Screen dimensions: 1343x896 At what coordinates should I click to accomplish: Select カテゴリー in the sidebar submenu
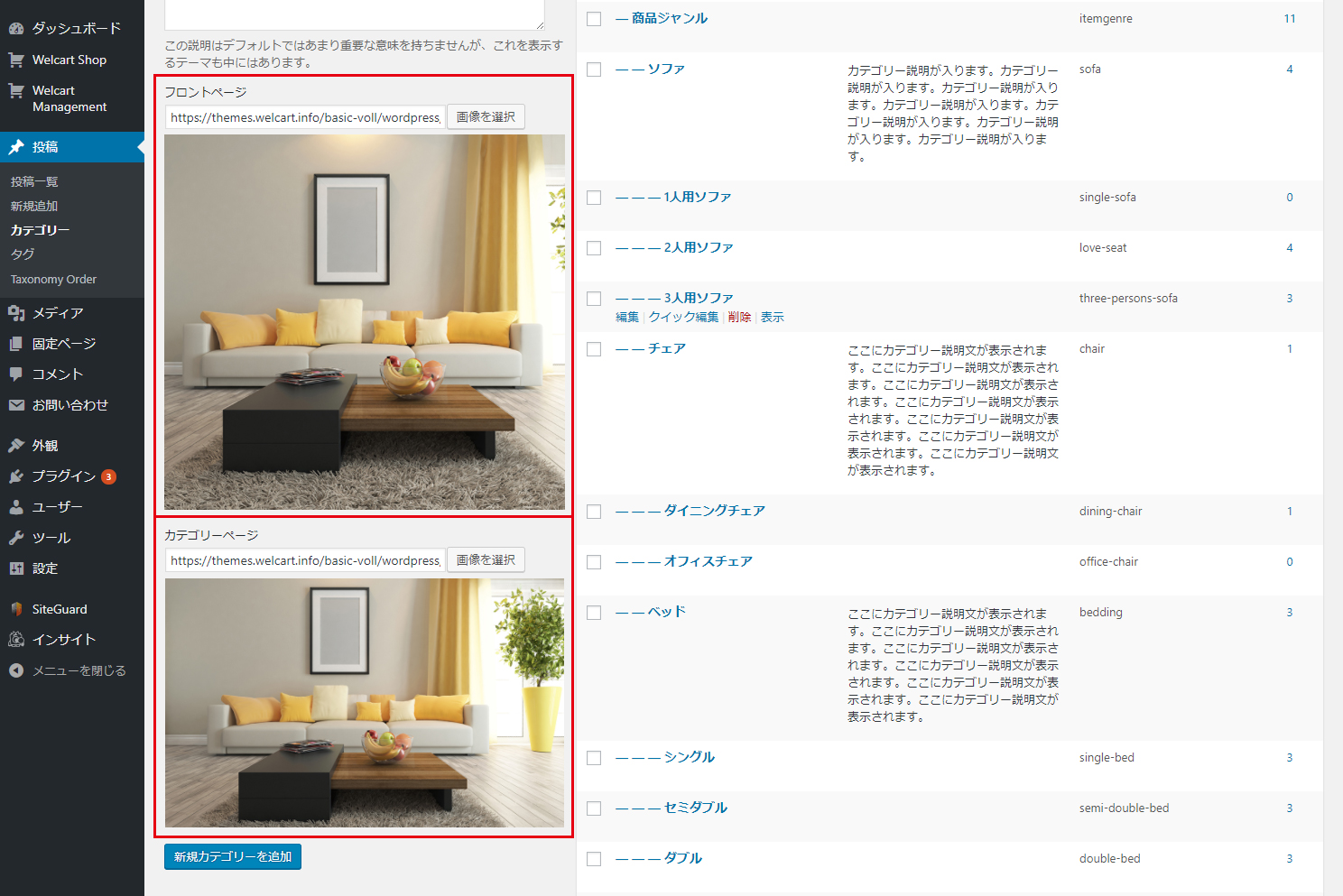point(40,230)
